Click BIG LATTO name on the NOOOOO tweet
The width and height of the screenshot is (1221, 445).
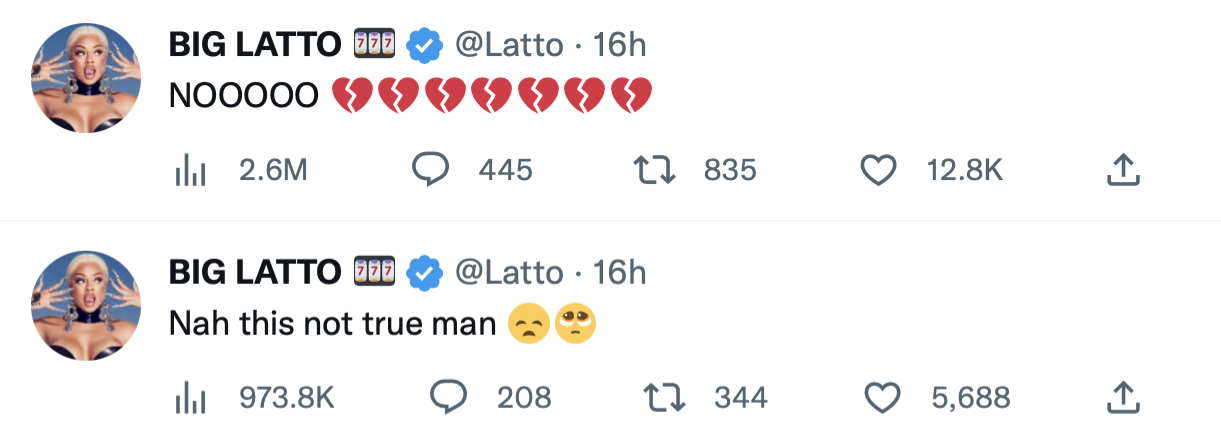pyautogui.click(x=256, y=44)
